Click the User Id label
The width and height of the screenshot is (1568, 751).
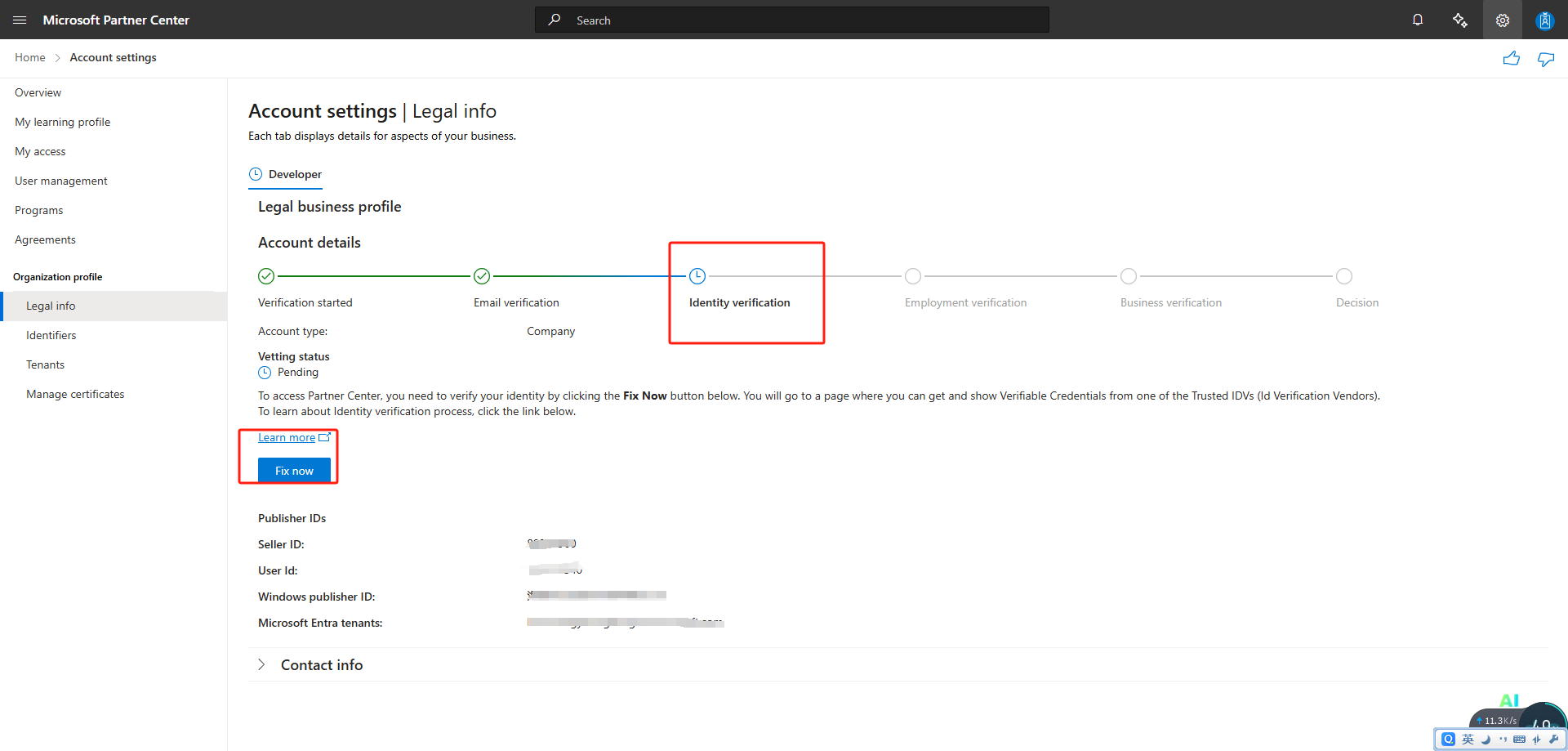coord(278,570)
